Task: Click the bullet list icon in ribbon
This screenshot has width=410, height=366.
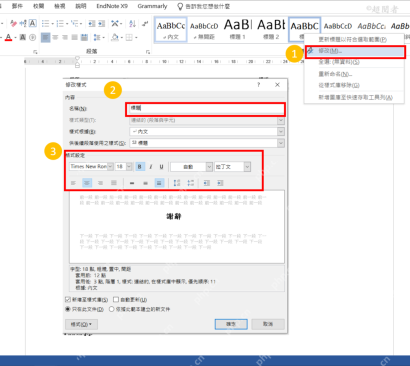Action: 45,23
